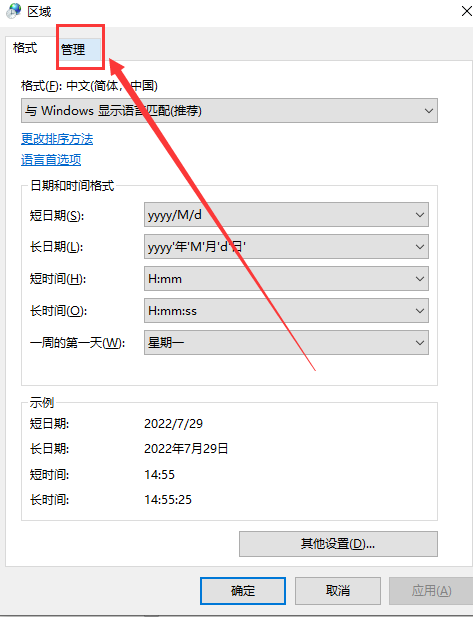Close the 区域 dialog window
The width and height of the screenshot is (473, 617).
(x=466, y=11)
